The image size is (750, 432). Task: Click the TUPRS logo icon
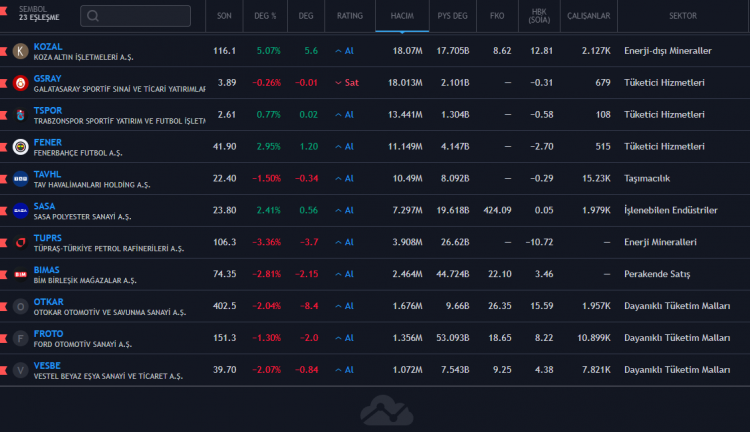click(x=20, y=242)
